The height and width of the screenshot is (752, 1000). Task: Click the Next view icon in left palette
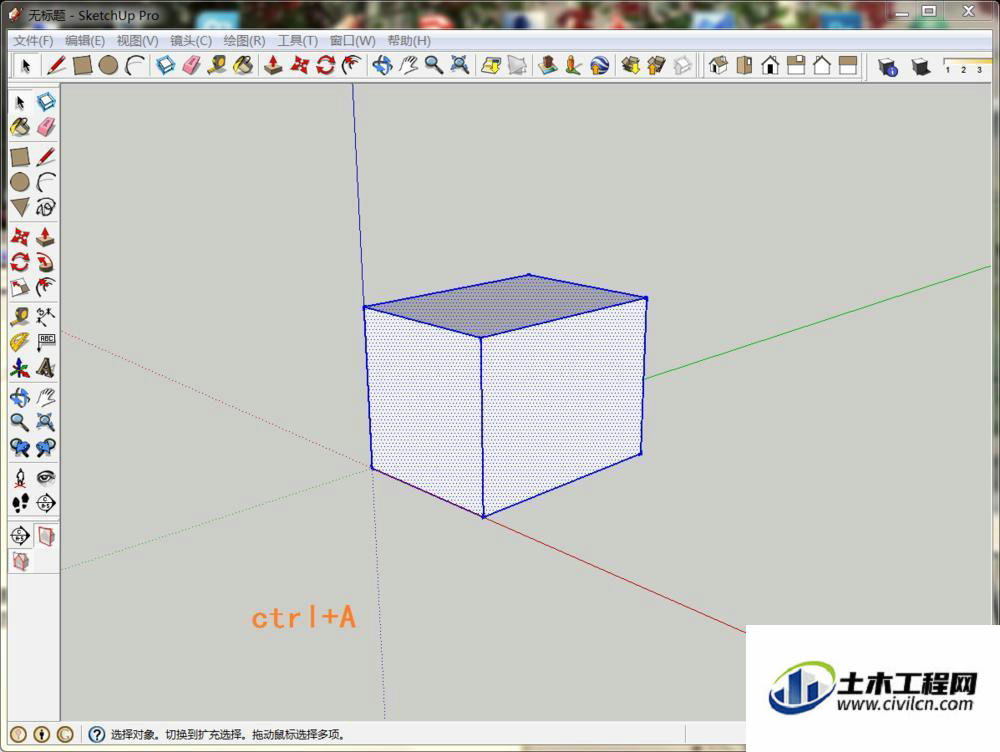(46, 448)
